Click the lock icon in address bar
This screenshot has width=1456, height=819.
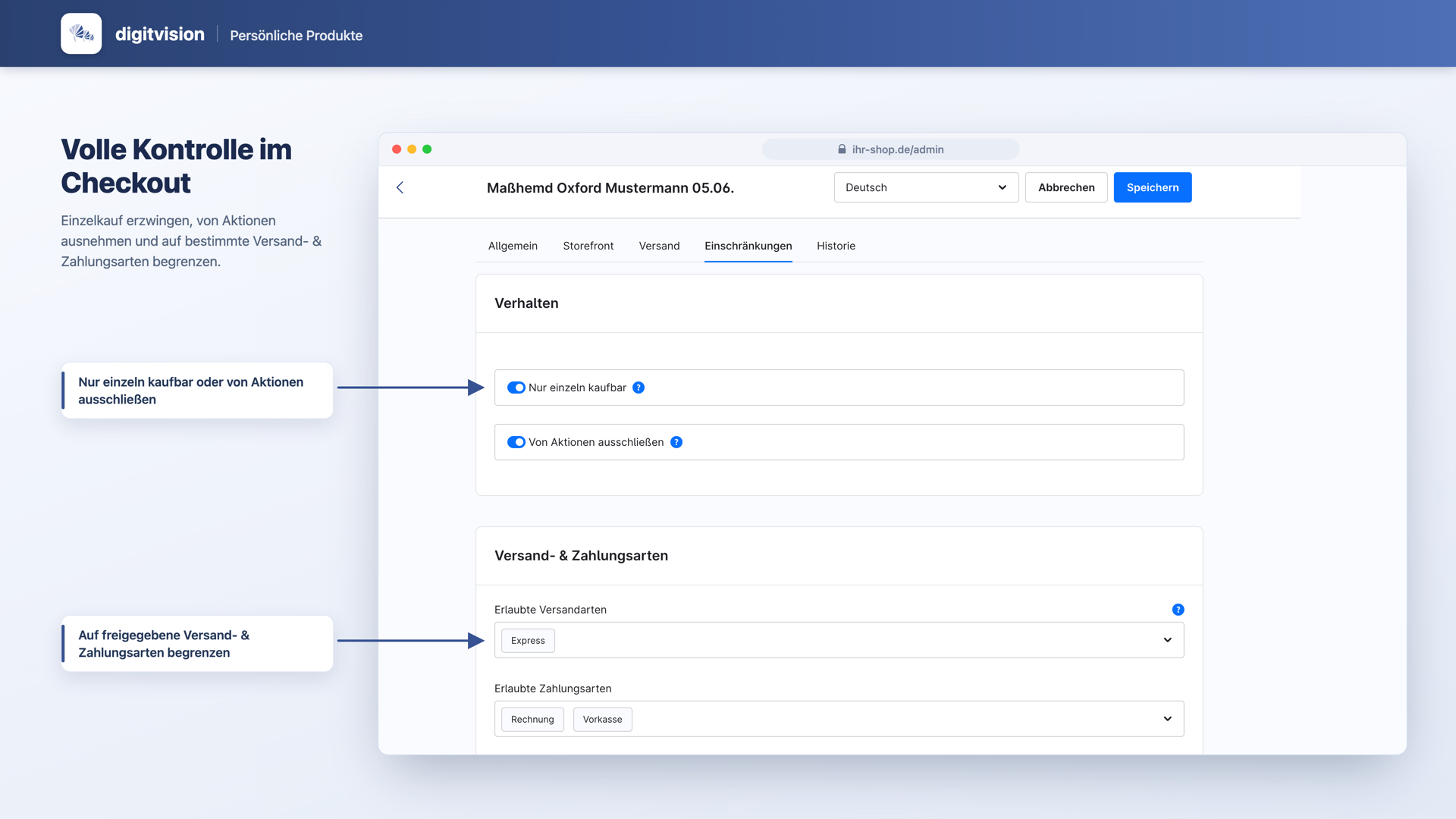pyautogui.click(x=842, y=149)
